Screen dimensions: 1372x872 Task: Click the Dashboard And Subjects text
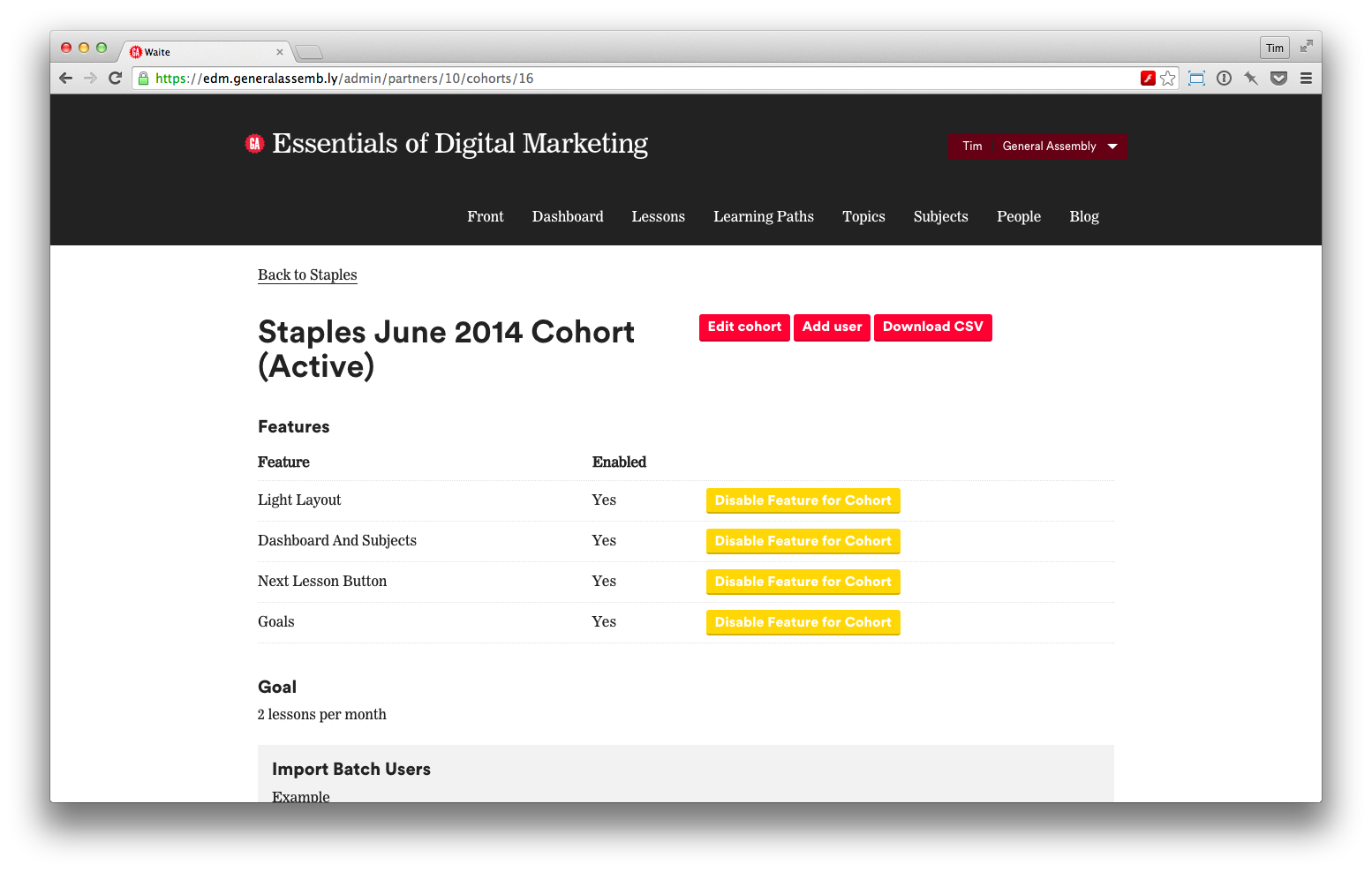coord(337,540)
